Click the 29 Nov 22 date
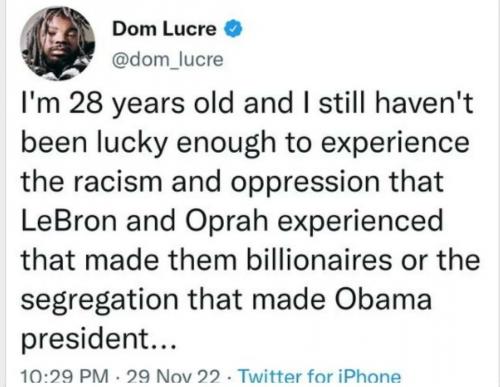 click(174, 377)
